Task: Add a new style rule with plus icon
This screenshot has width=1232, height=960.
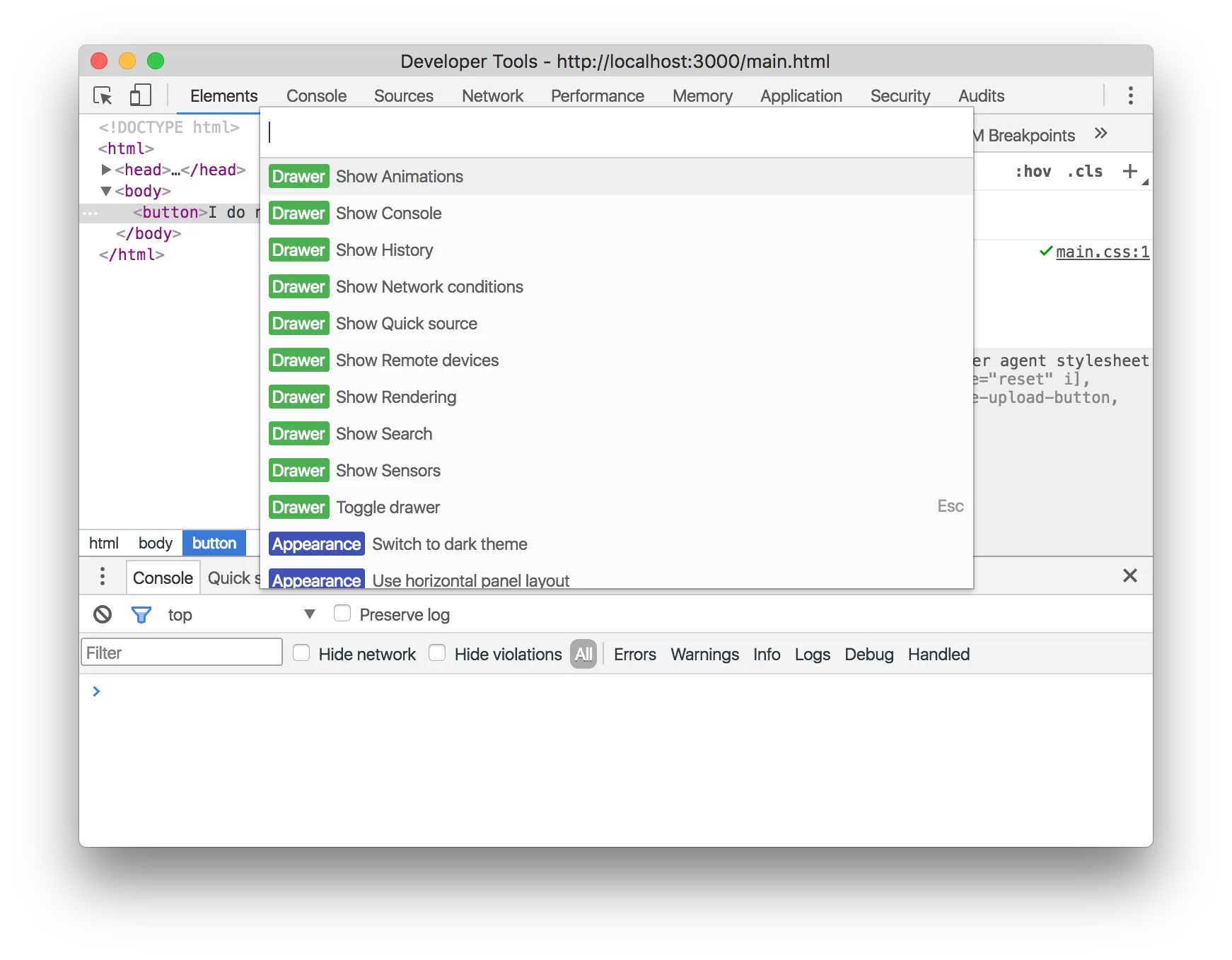Action: (x=1129, y=171)
